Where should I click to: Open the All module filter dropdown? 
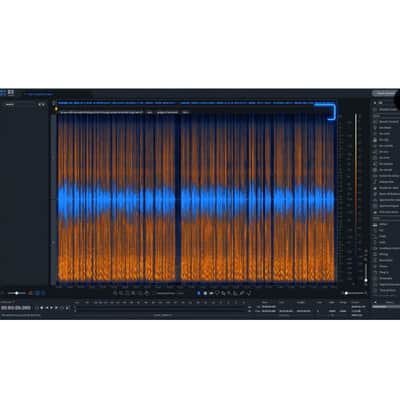coord(380,103)
